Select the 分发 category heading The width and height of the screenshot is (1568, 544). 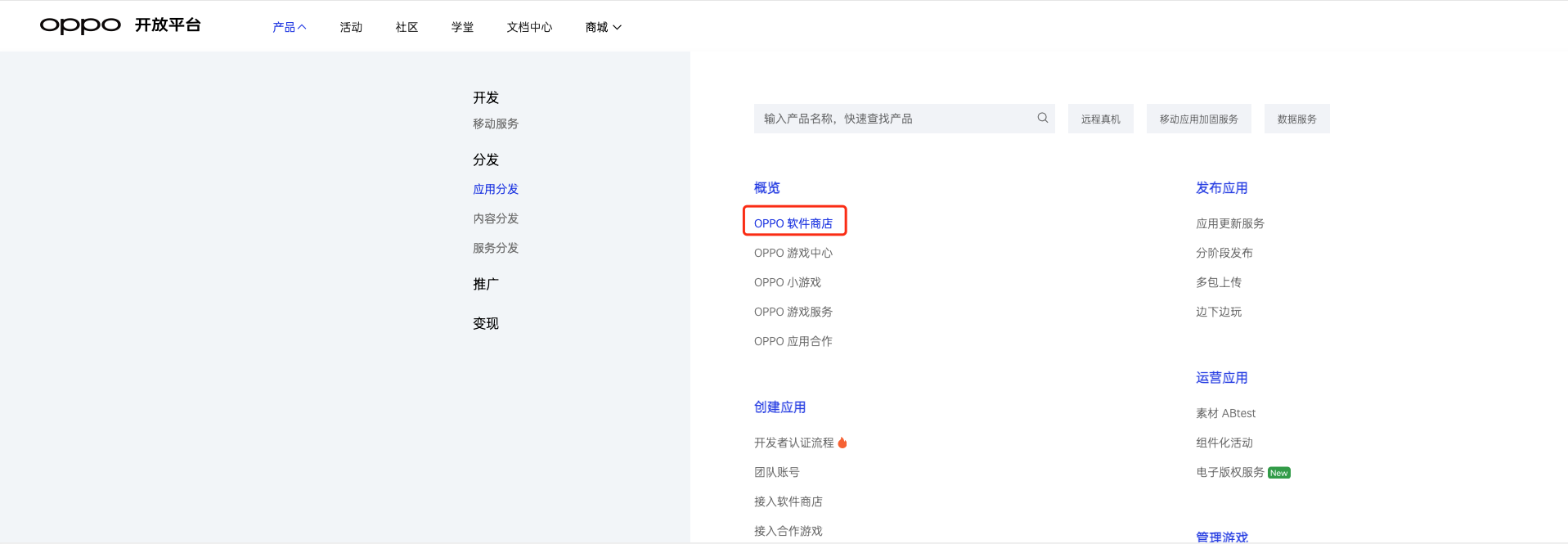coord(486,160)
